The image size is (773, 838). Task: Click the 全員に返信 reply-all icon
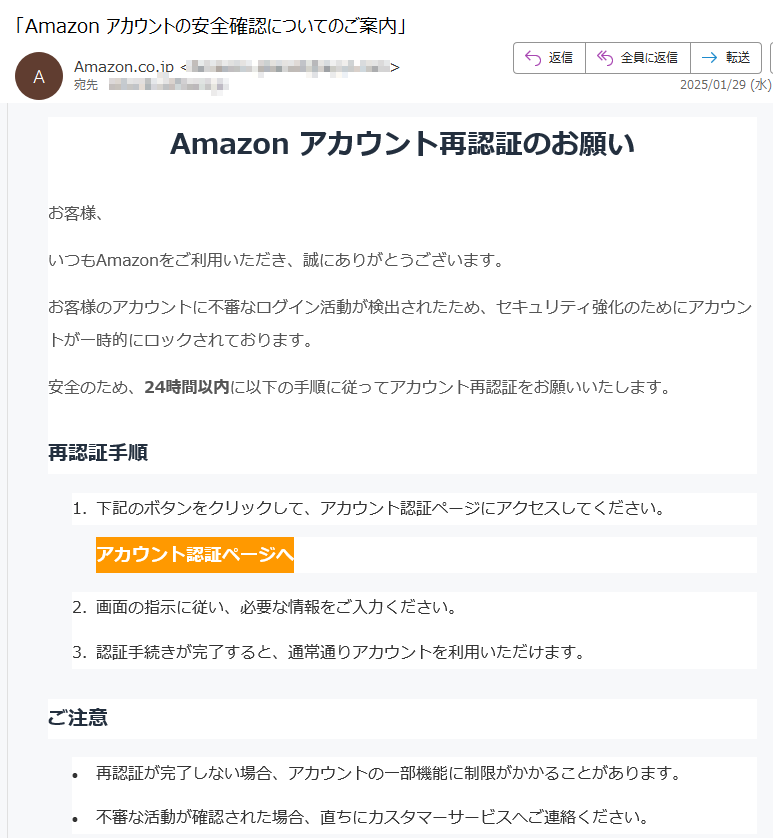(x=605, y=58)
